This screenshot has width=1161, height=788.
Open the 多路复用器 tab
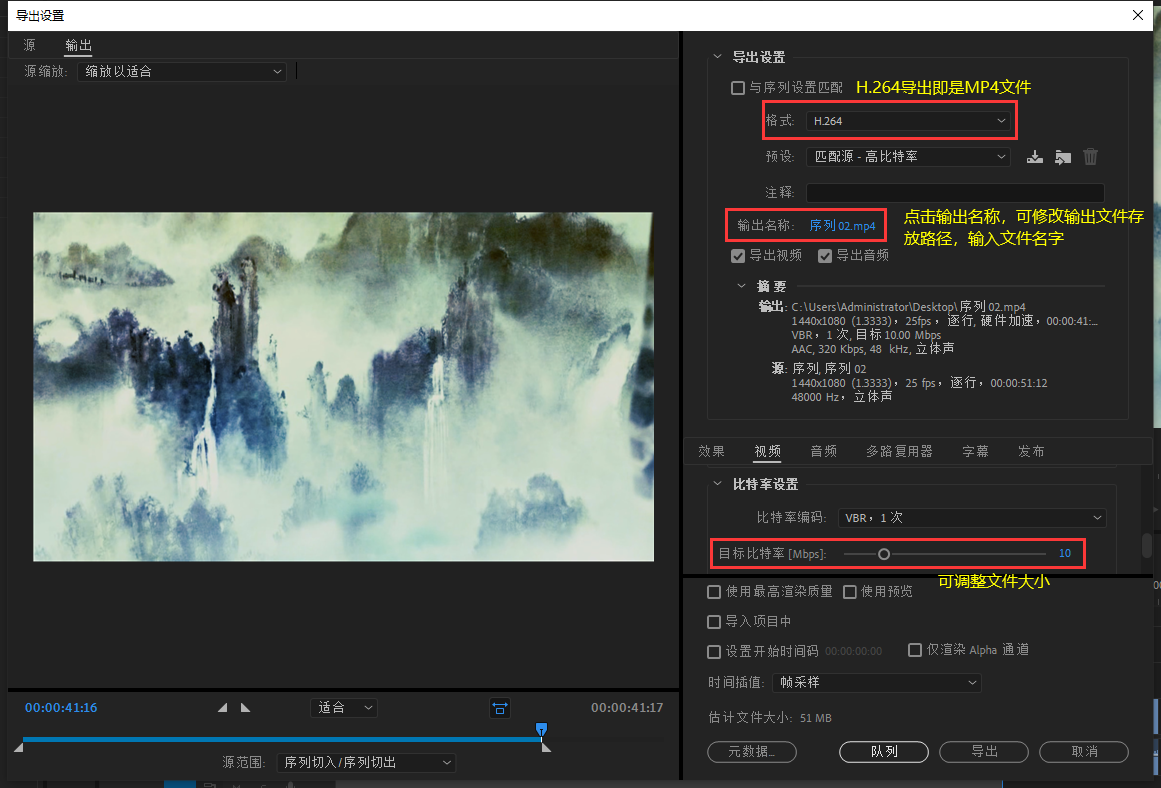pos(900,451)
